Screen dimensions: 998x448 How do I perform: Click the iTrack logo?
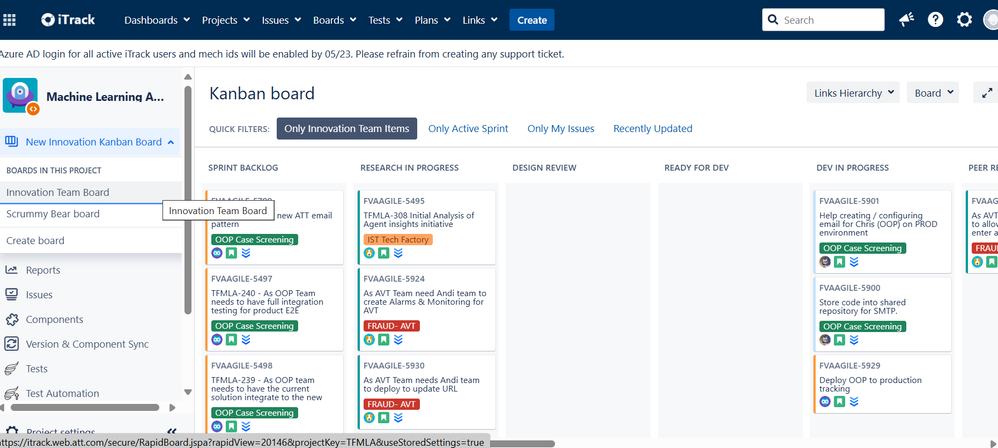click(x=68, y=20)
